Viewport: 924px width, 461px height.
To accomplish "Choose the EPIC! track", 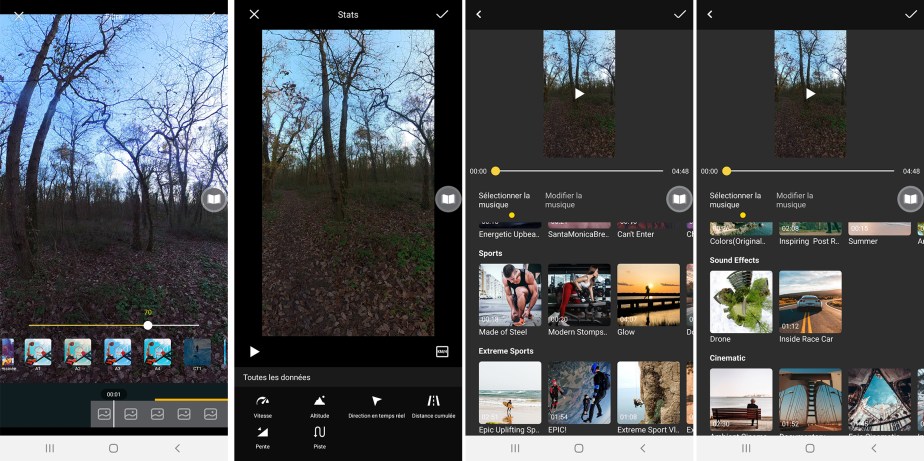I will click(x=579, y=398).
